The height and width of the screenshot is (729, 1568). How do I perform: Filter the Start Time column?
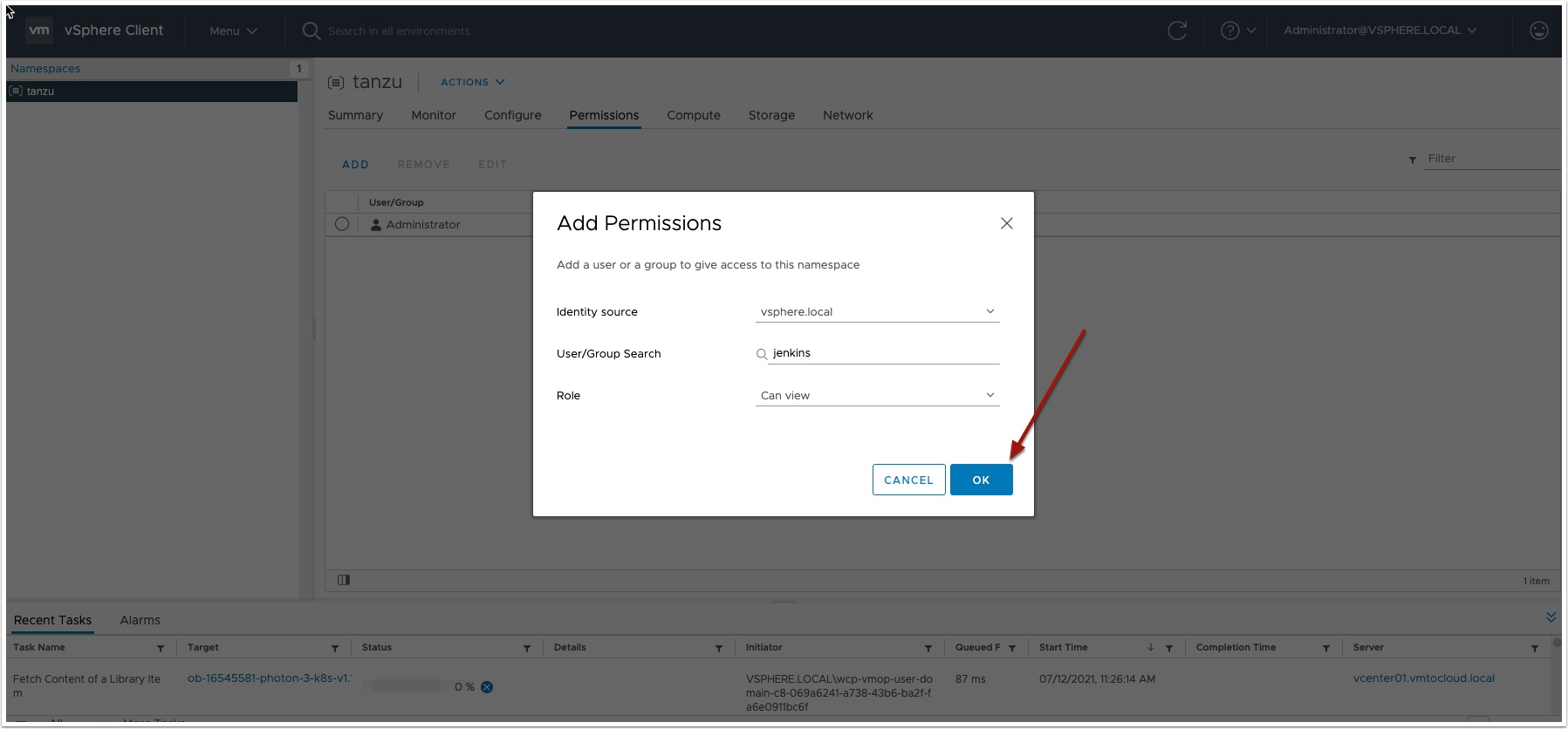1169,648
